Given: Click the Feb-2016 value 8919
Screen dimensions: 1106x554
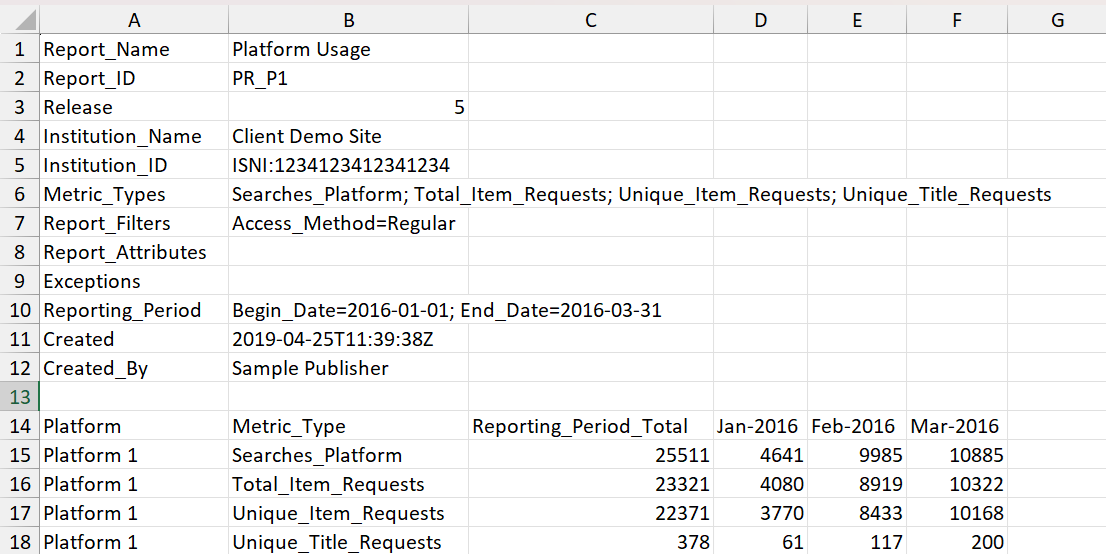Looking at the screenshot, I should pos(856,483).
